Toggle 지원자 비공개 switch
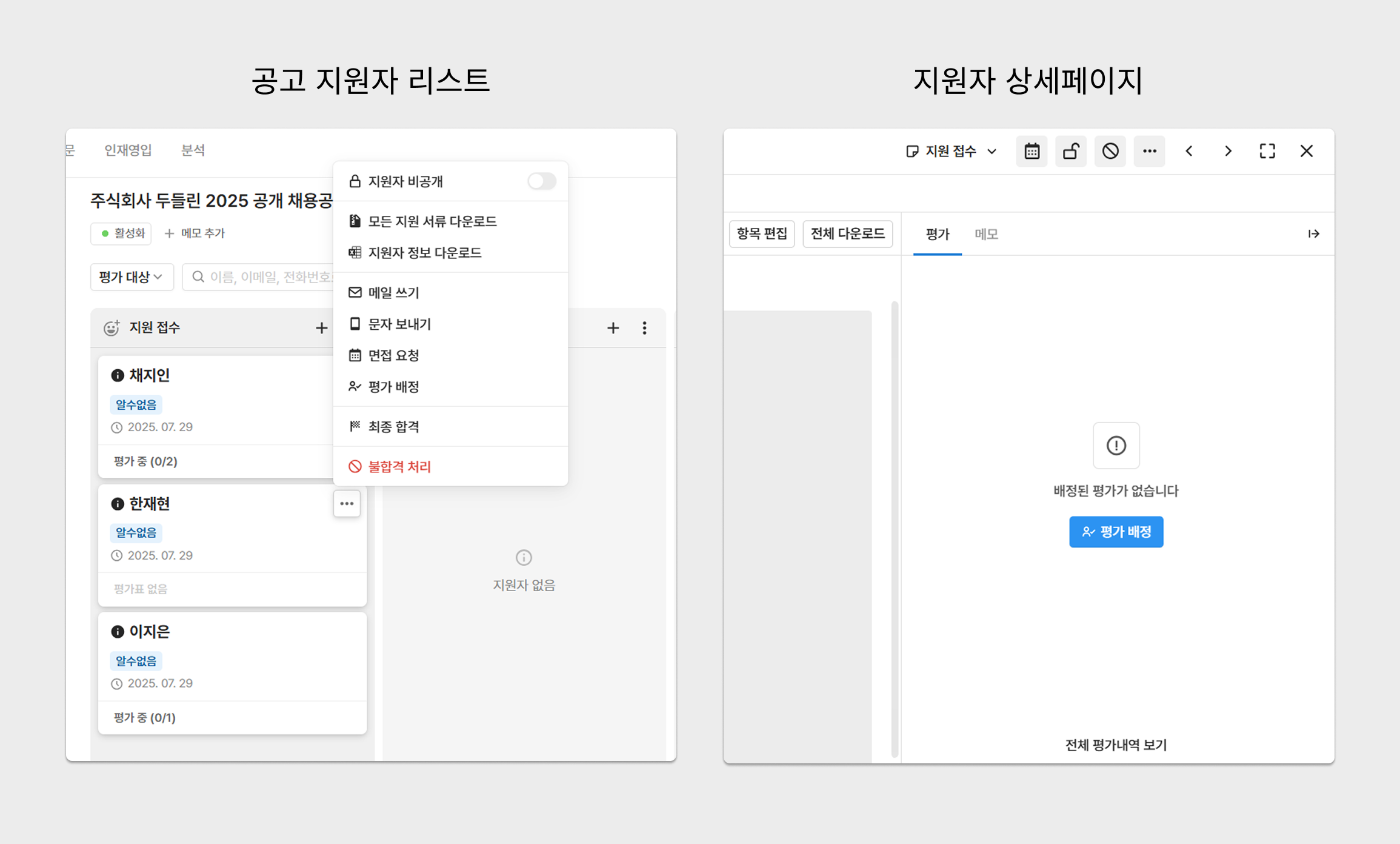 tap(541, 181)
